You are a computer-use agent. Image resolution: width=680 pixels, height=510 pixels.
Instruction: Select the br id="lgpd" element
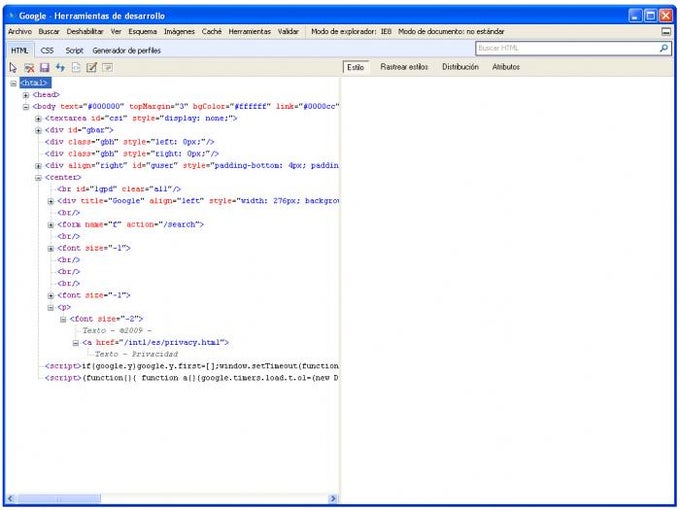(x=119, y=190)
